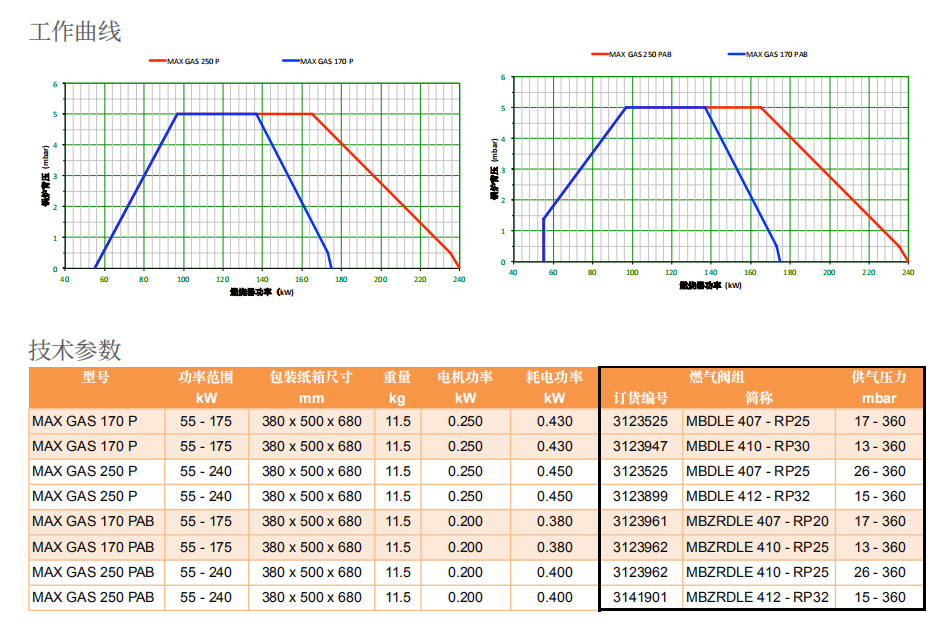Select the MAX GAS 250 PAB legend label

tap(640, 55)
